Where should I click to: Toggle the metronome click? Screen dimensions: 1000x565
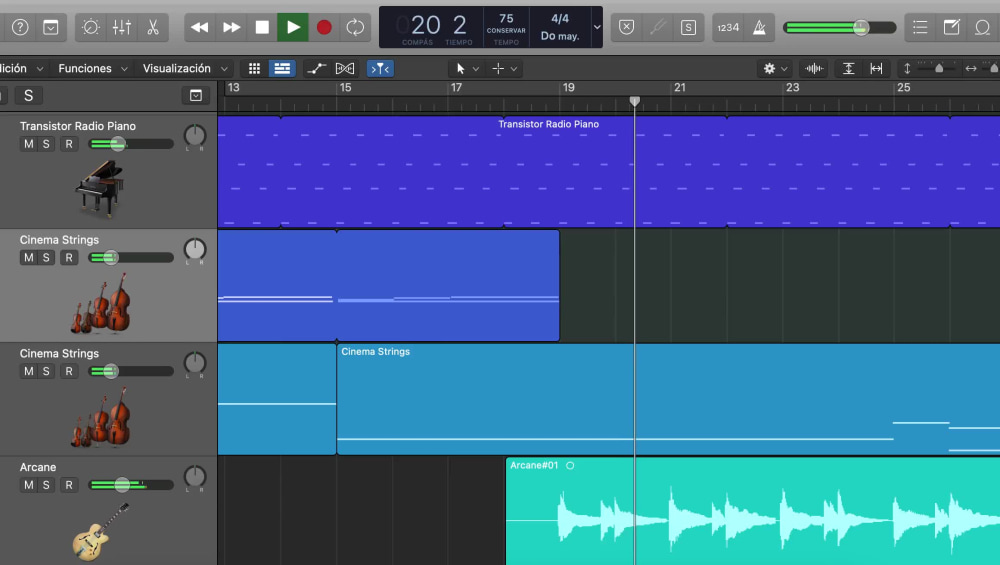[759, 27]
